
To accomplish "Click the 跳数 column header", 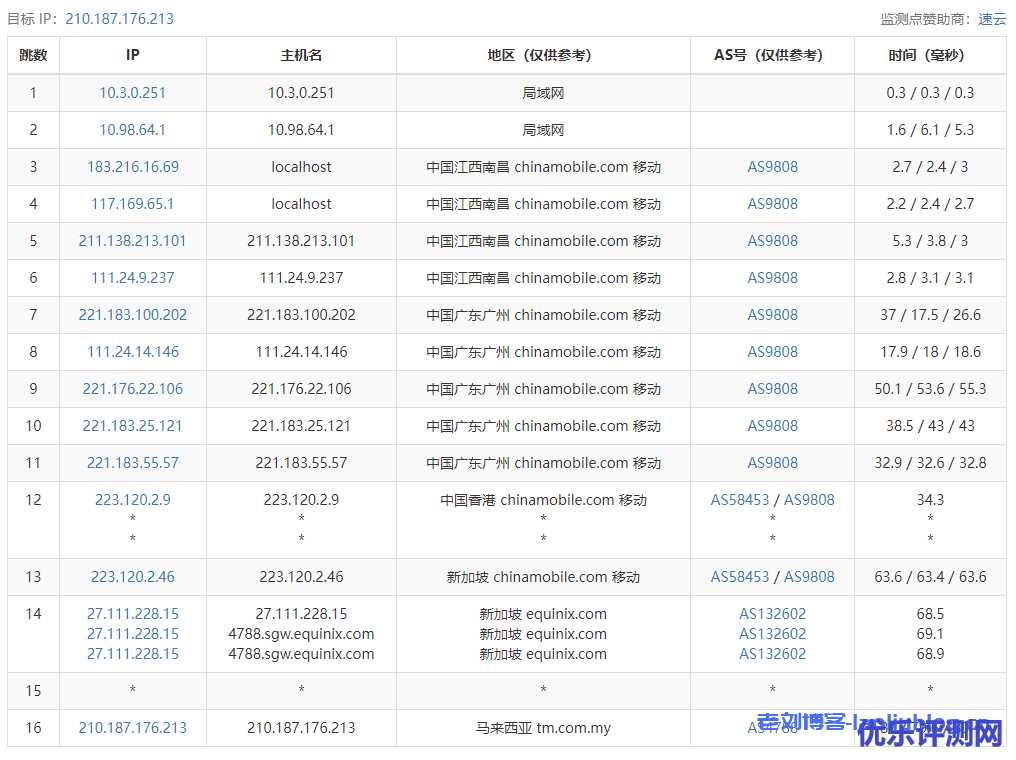I will pos(33,56).
